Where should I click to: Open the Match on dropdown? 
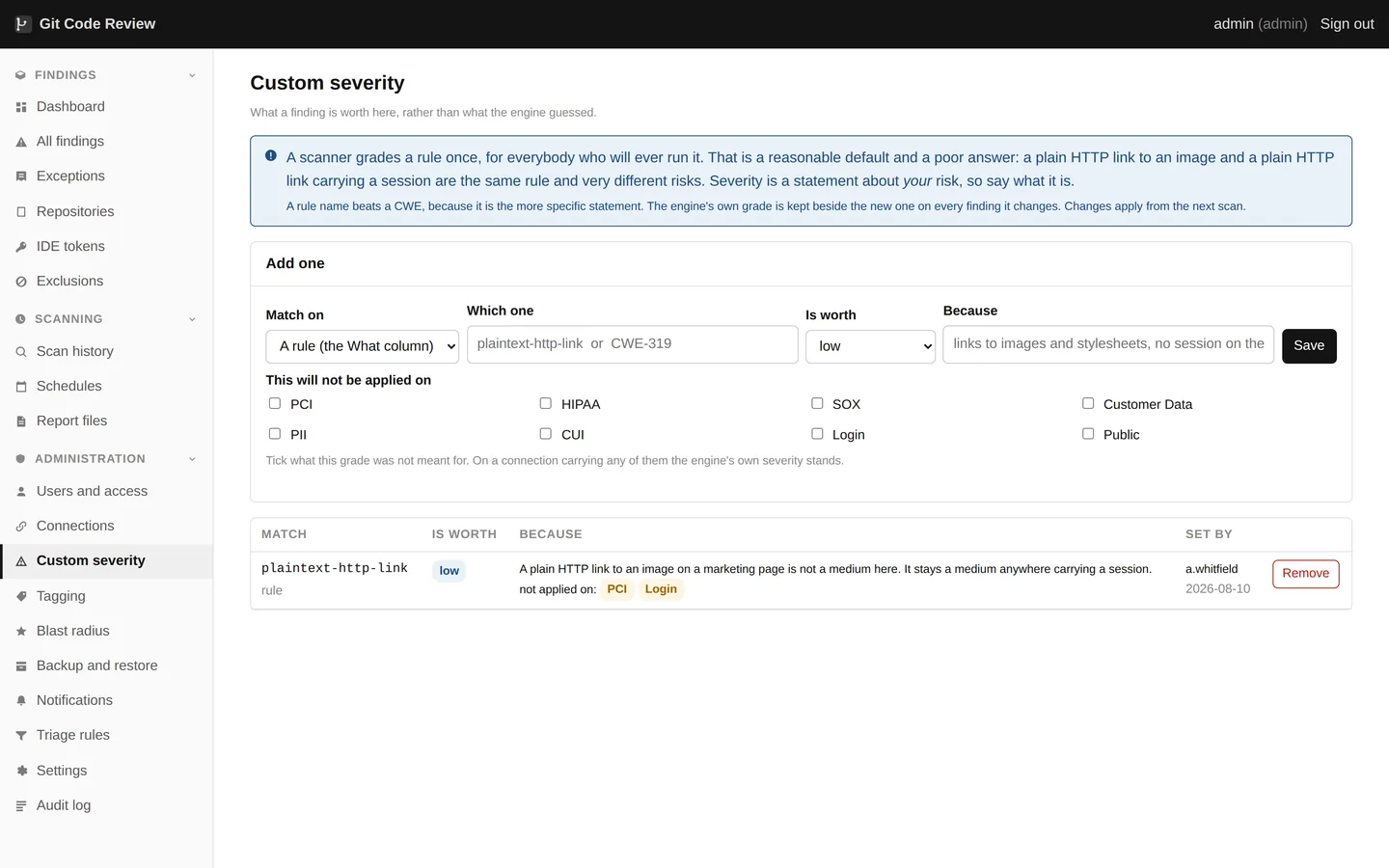(x=363, y=346)
